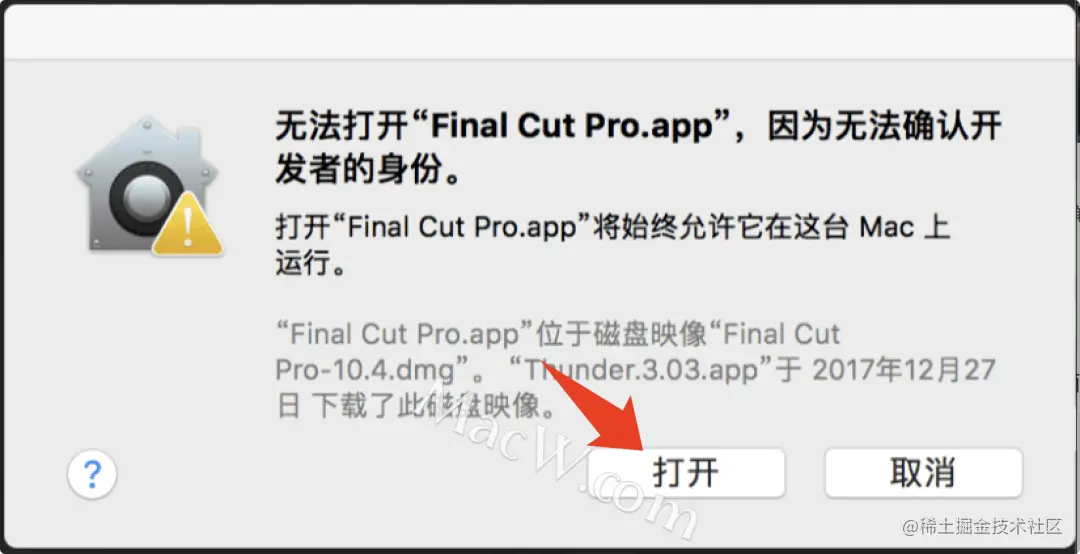
Task: Click the 取消 (Cancel) button
Action: click(923, 473)
